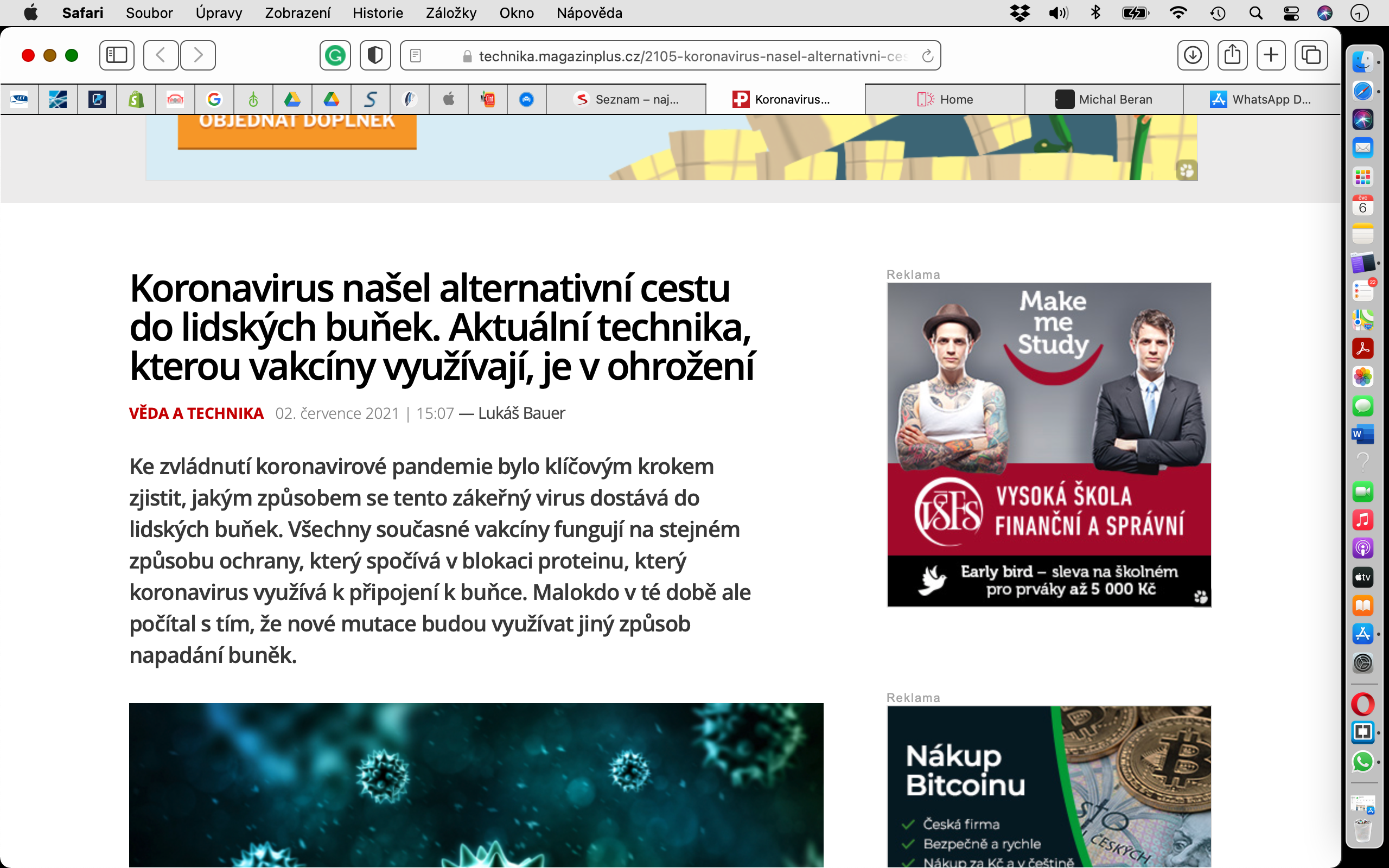
Task: Toggle the Safari sidebar button
Action: pyautogui.click(x=117, y=55)
